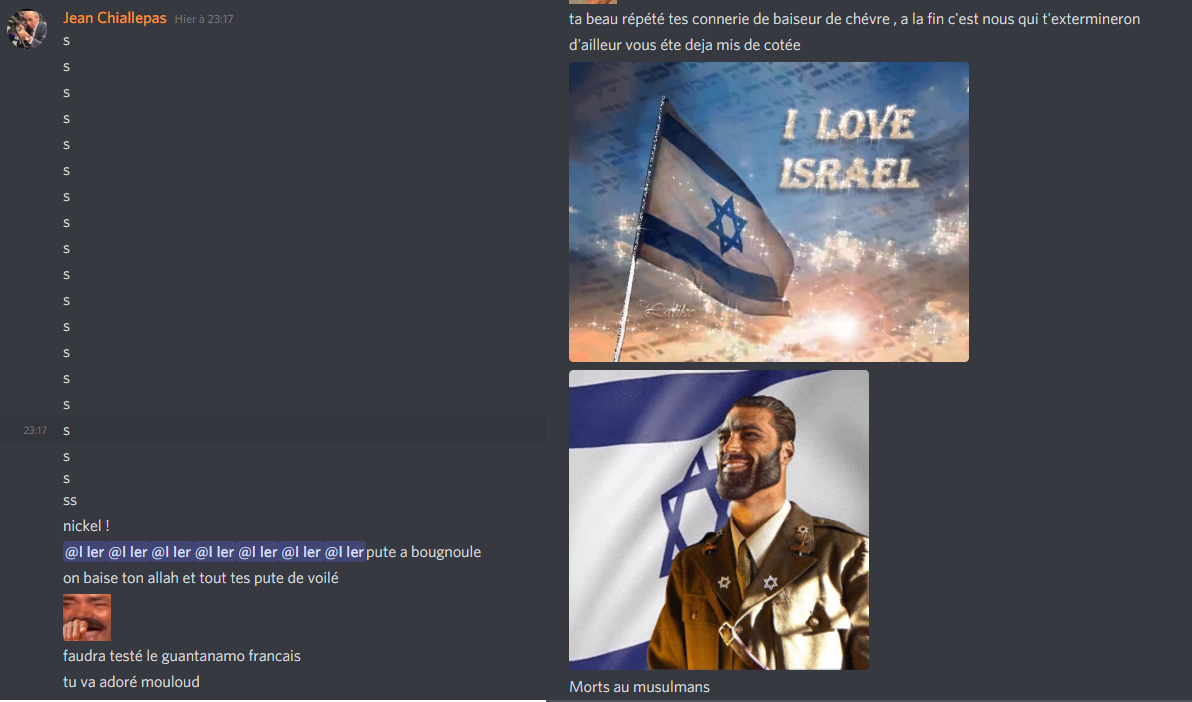Open the second @l ler mention
The height and width of the screenshot is (702, 1192).
[128, 552]
